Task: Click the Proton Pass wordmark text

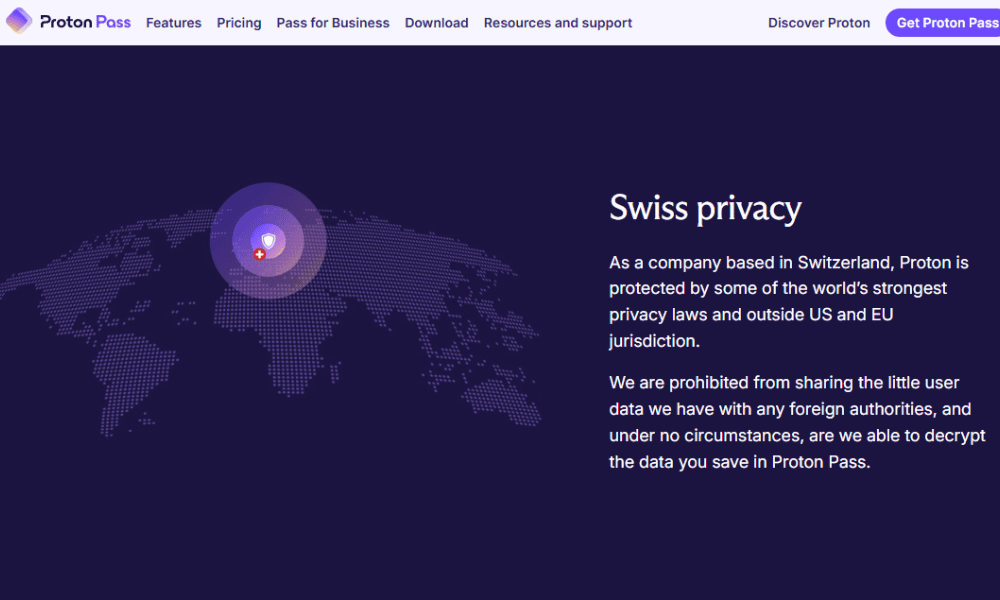Action: point(85,22)
